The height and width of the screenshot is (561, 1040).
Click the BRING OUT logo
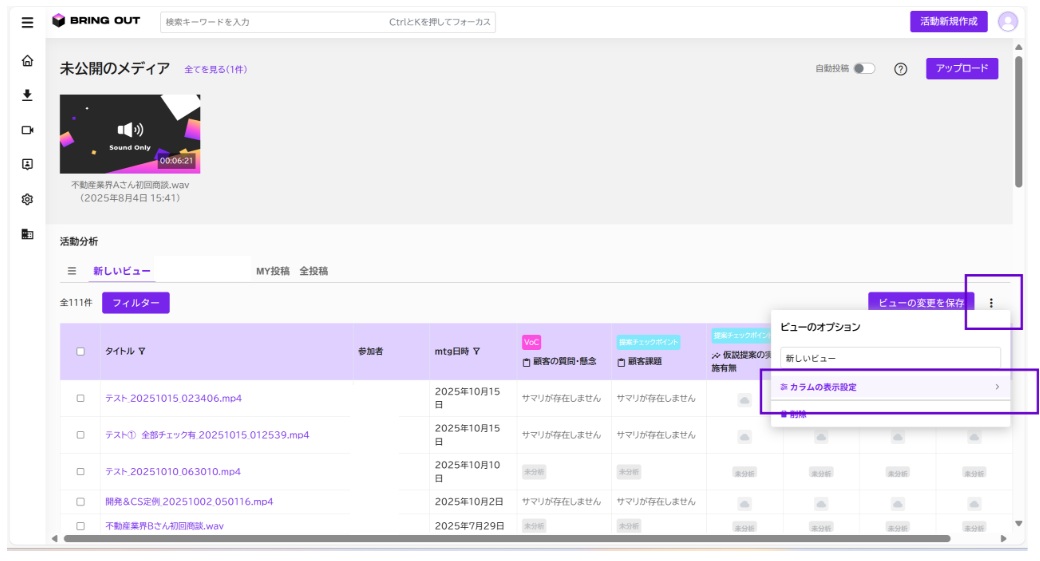point(96,21)
